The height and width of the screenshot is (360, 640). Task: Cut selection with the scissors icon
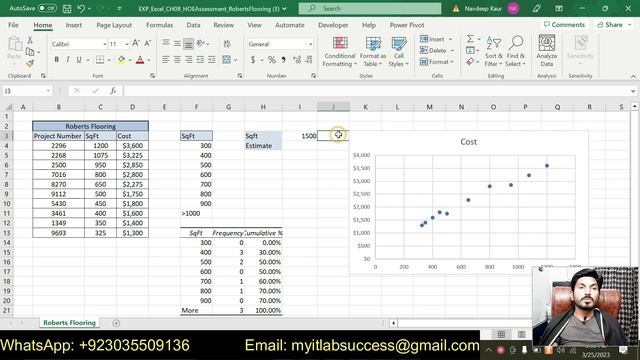[30, 40]
